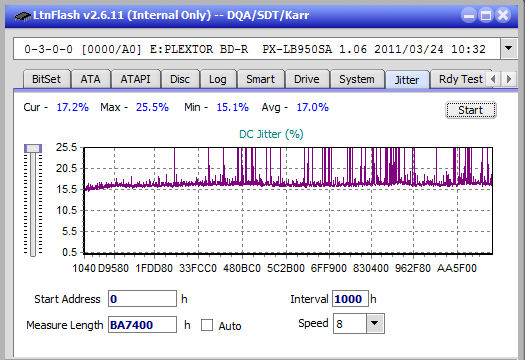Viewport: 525px width, 360px height.
Task: Click x-axis label AA5F00
Action: (457, 268)
